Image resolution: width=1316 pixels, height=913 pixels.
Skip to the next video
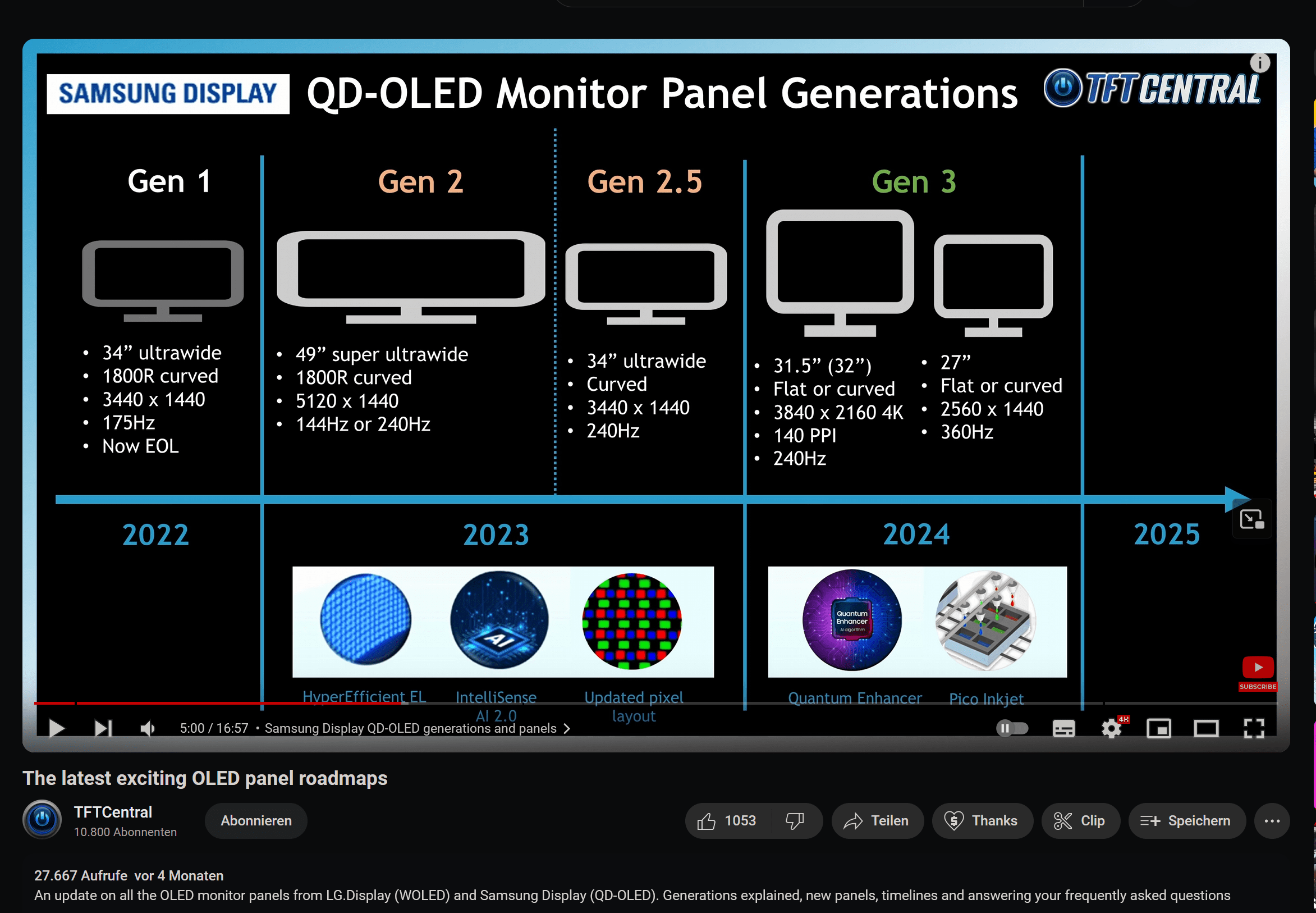[x=103, y=728]
